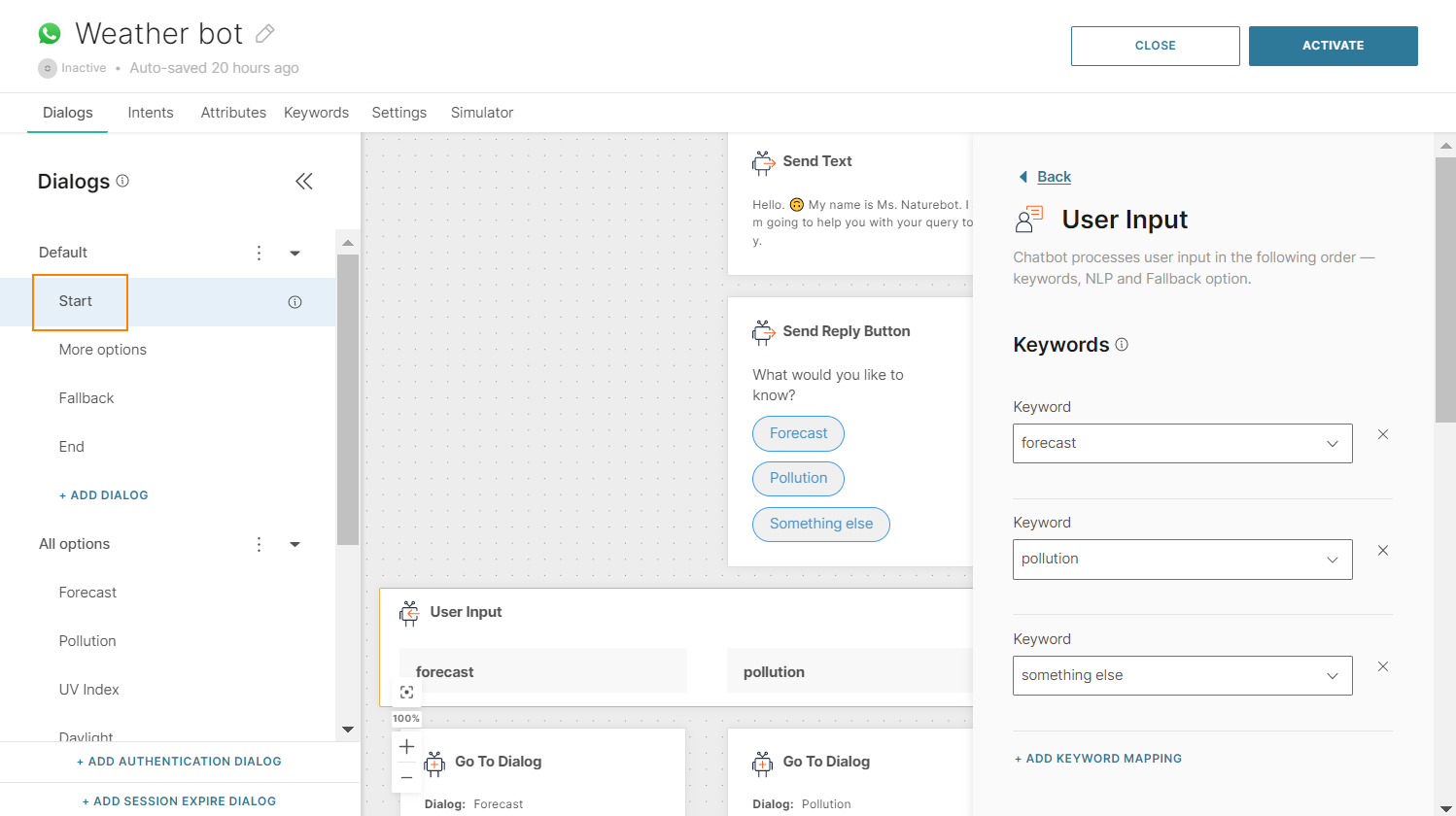Screen dimensions: 1456x816
Task: Click the fit-to-screen icon above zoom level
Action: (x=406, y=692)
